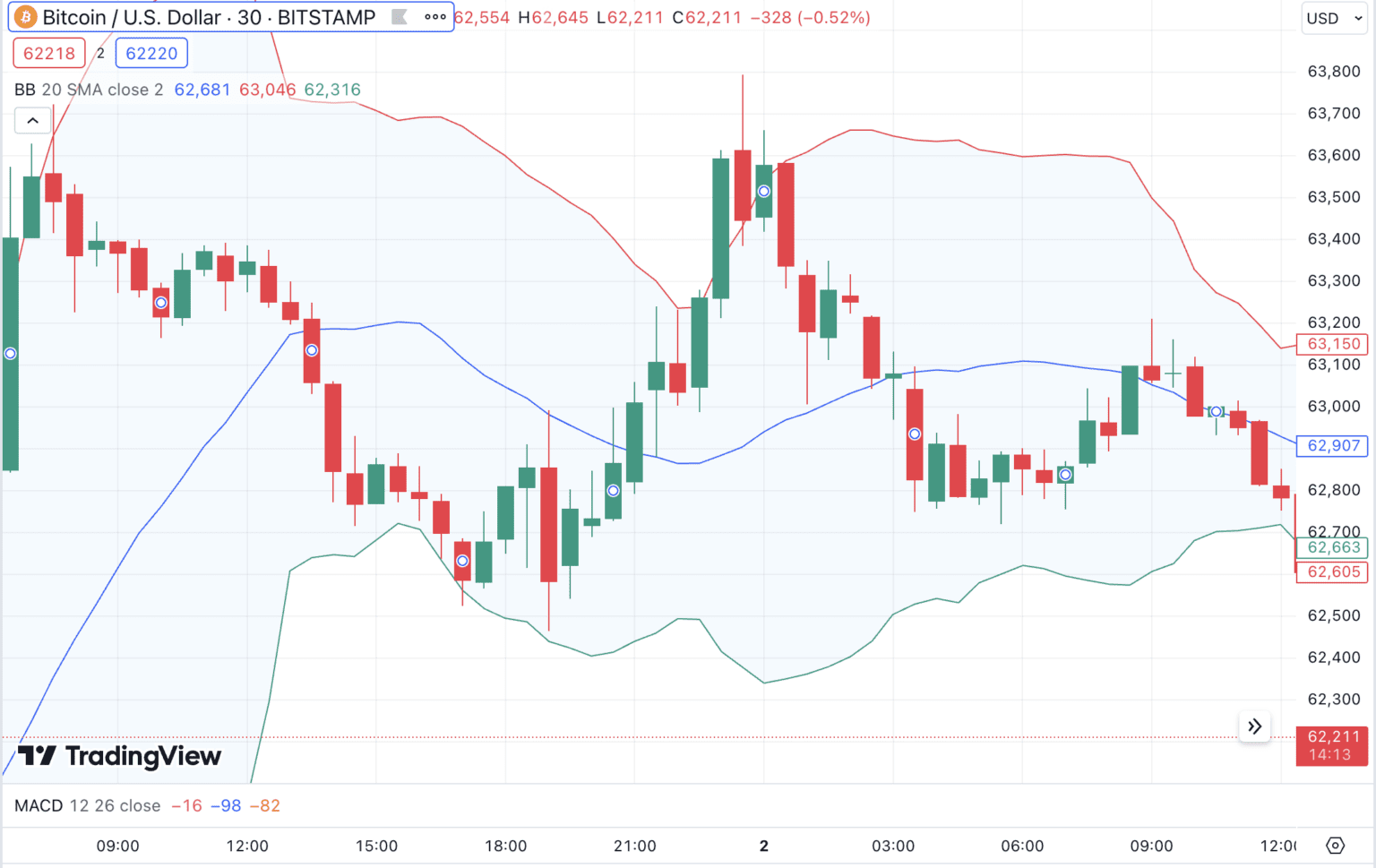Click the blue 62,907 price label
1376x868 pixels.
click(x=1331, y=445)
